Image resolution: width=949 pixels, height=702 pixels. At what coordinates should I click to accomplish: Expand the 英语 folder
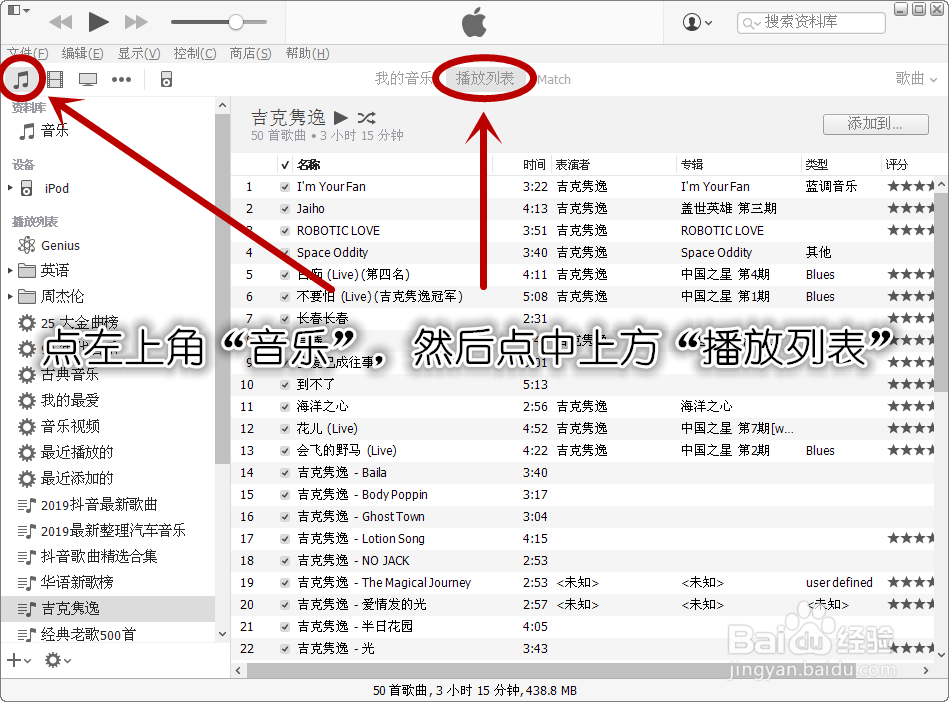pyautogui.click(x=10, y=271)
